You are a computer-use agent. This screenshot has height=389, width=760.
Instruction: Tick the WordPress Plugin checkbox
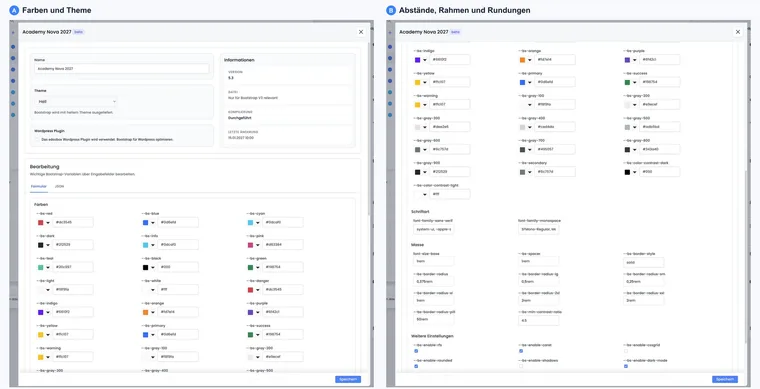click(37, 139)
